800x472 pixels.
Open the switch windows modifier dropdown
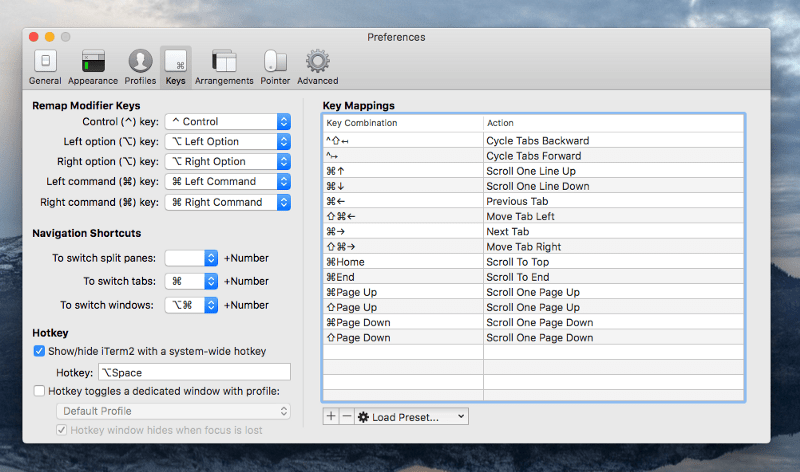pos(191,305)
